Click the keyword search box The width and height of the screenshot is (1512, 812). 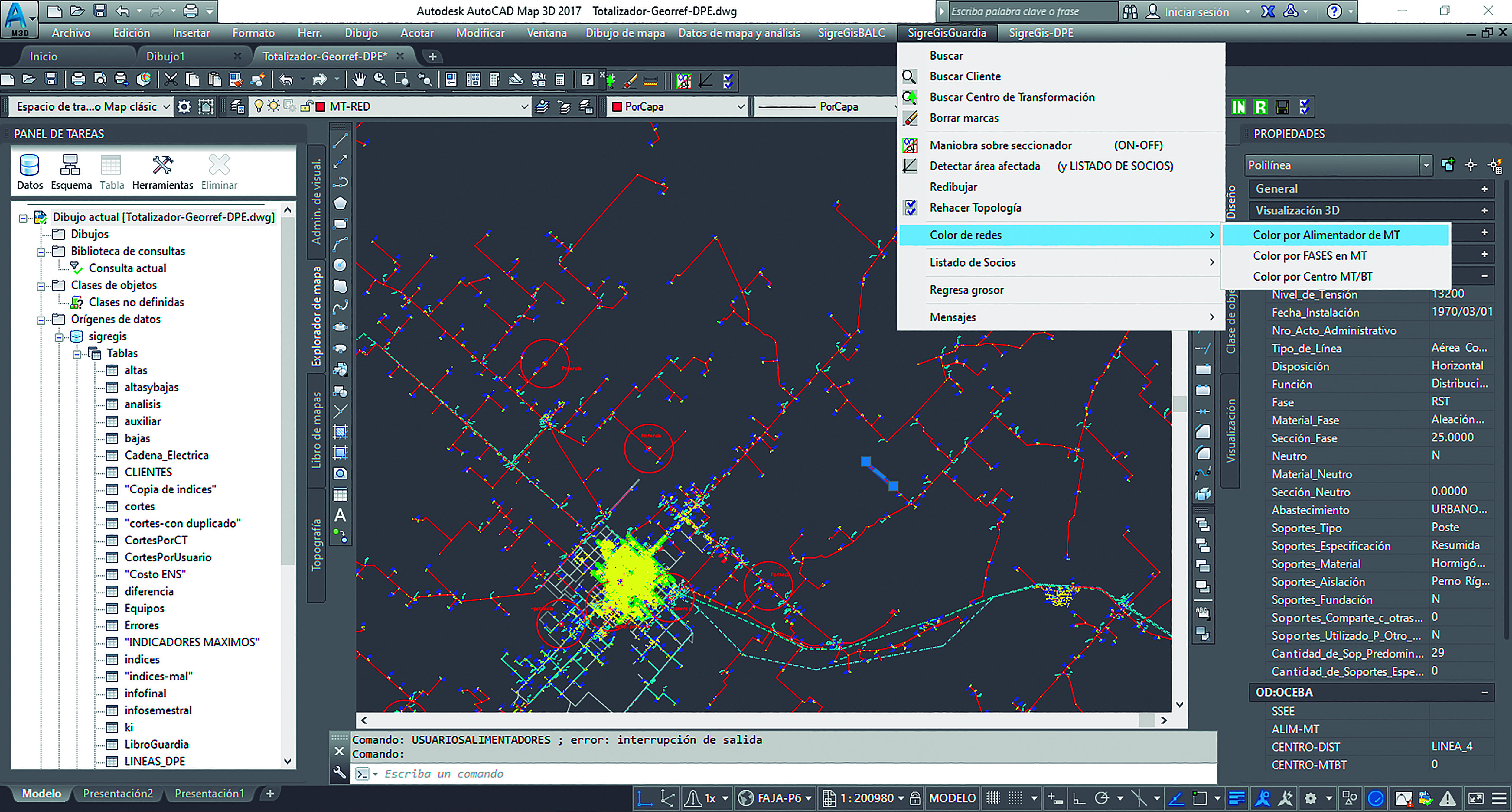[x=1033, y=12]
